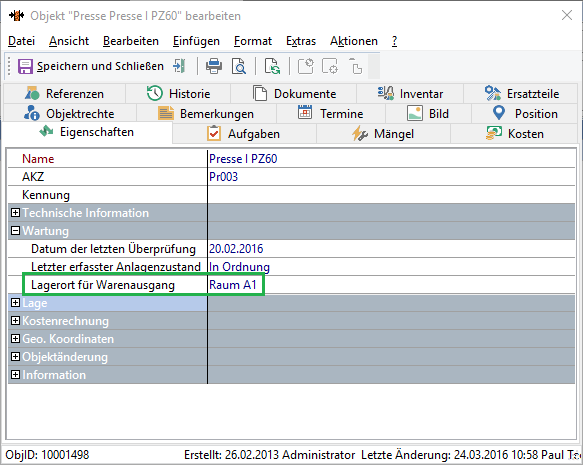Click the greyed document clock icon
Viewport: 583px width, 465px height.
(306, 66)
